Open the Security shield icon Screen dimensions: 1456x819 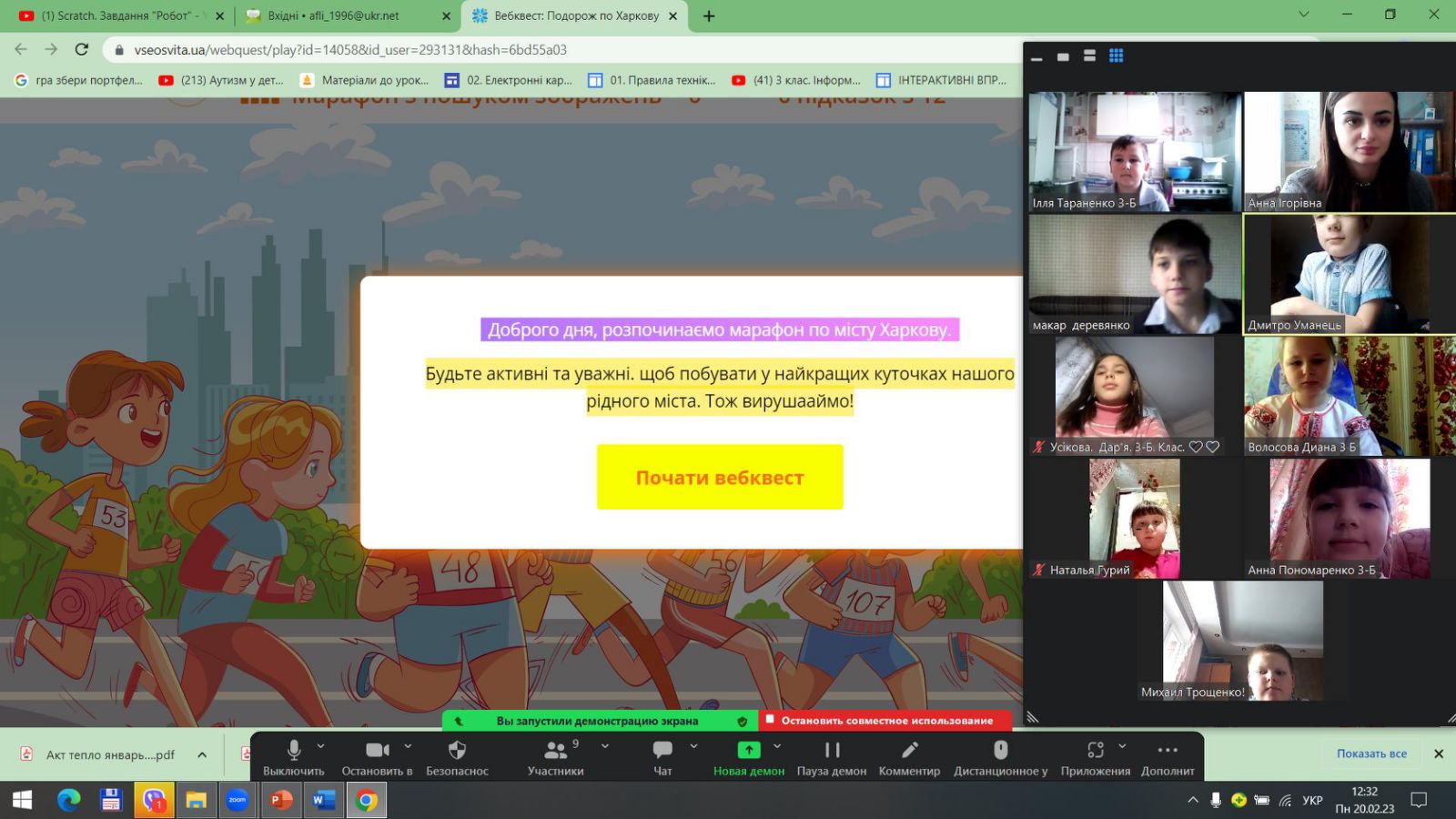(457, 750)
